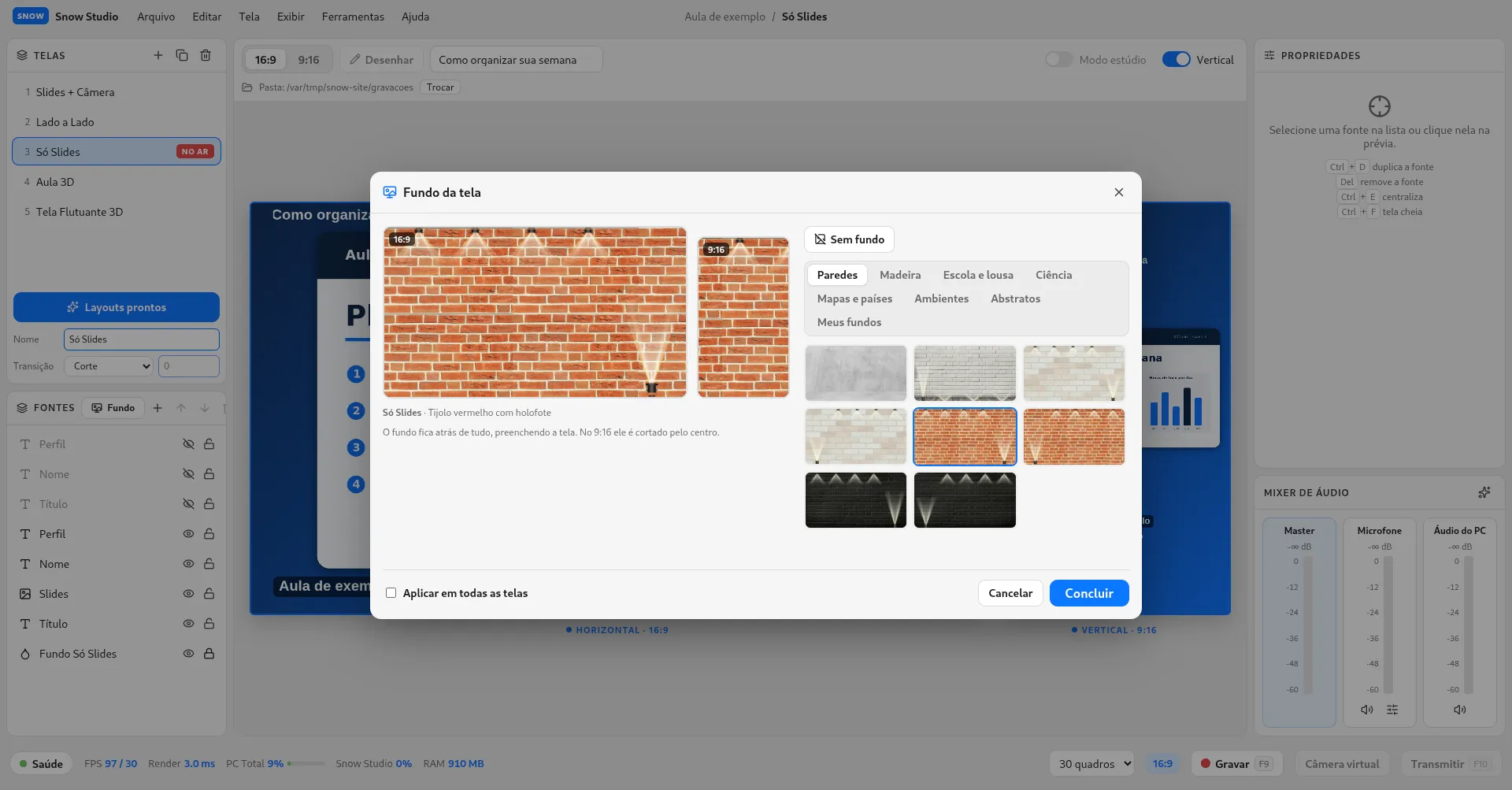Open the Meus fundos tab
Image resolution: width=1512 pixels, height=790 pixels.
coord(849,322)
